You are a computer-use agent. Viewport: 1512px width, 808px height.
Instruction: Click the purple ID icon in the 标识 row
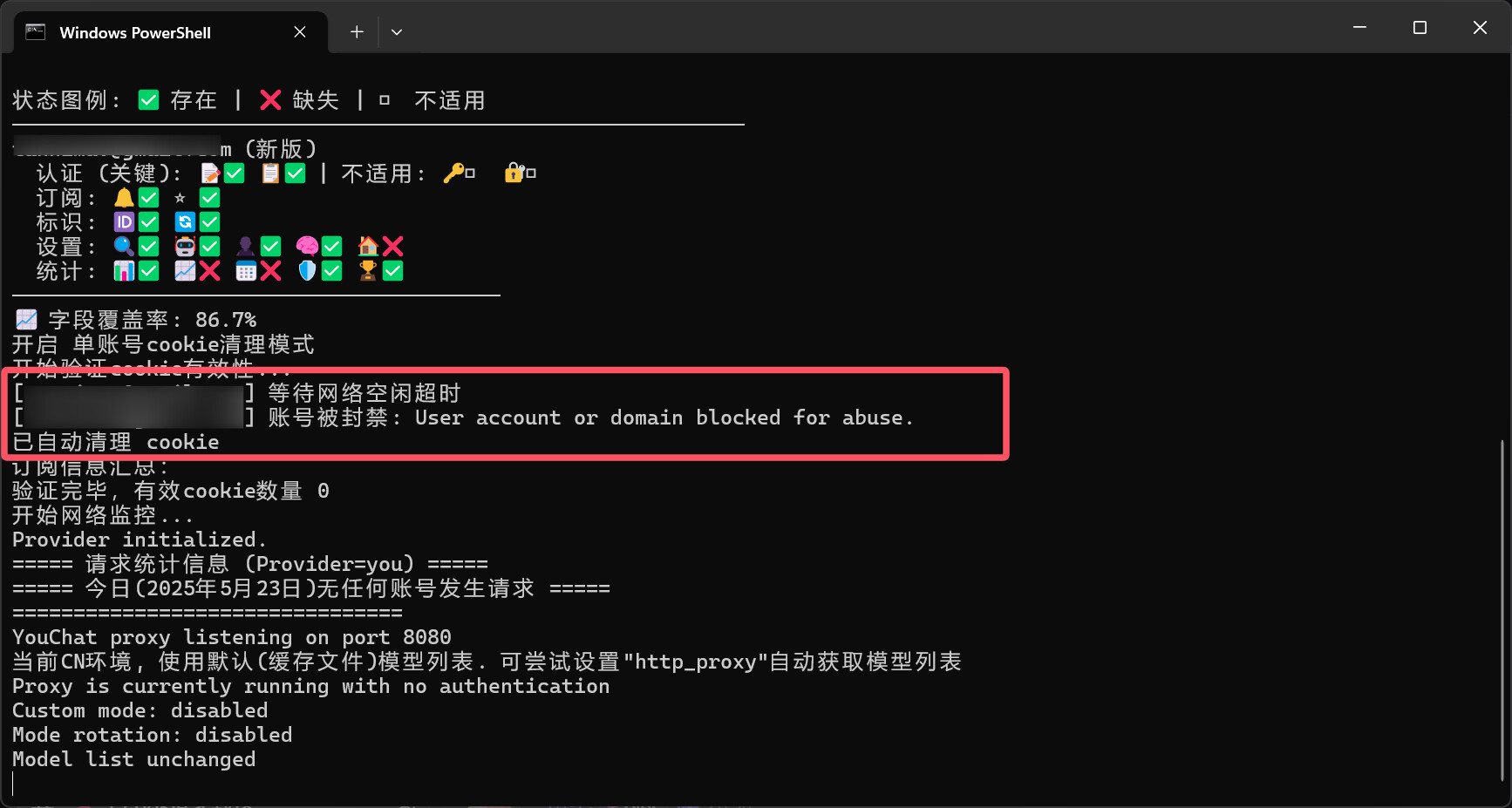(x=125, y=222)
